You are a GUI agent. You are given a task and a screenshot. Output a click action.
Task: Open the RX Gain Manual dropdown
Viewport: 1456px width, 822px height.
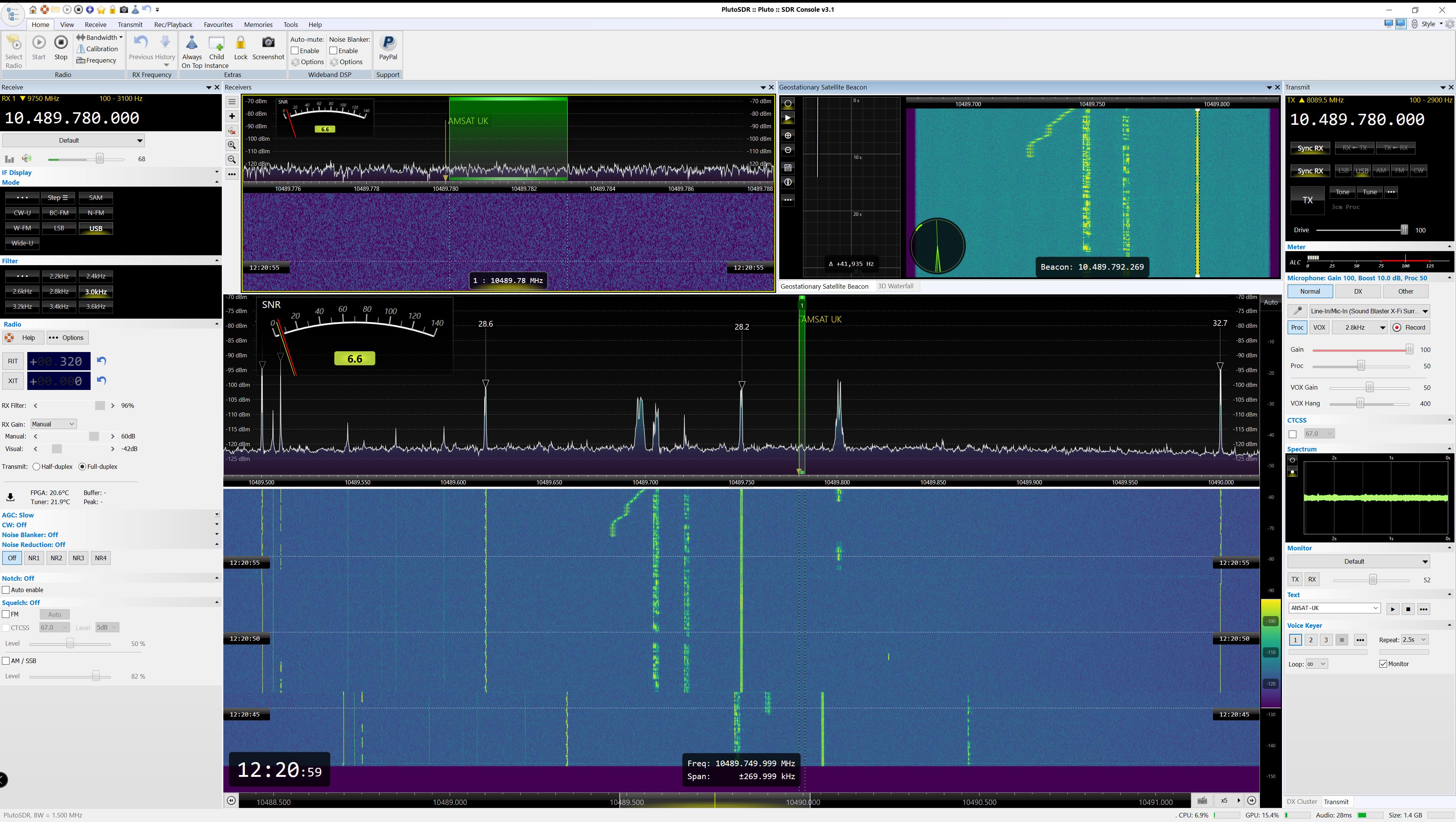[53, 424]
